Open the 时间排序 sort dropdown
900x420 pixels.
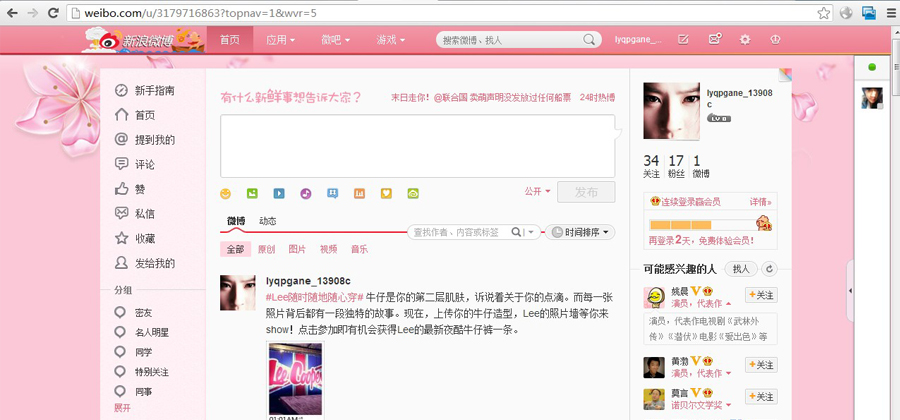[581, 232]
